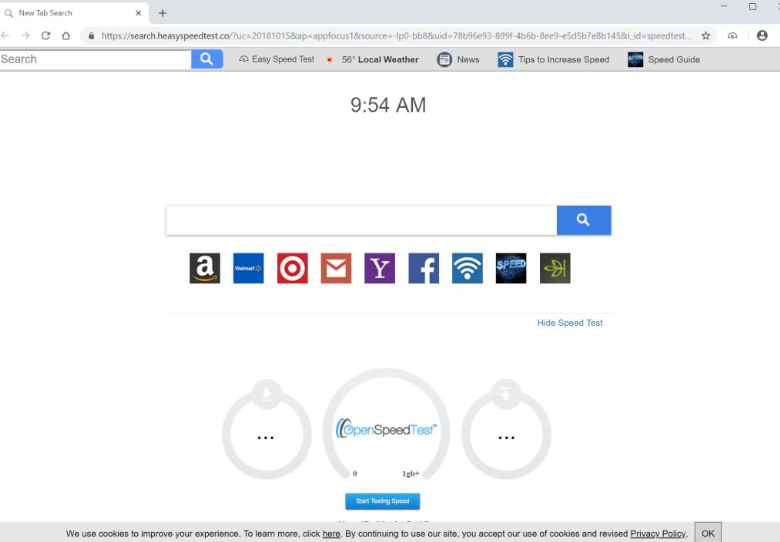View the site security lock info

[x=91, y=35]
